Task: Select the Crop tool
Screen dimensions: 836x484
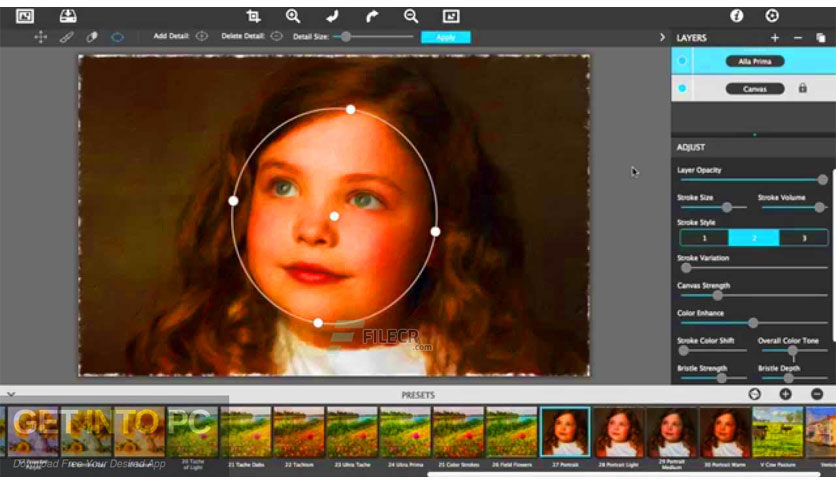Action: [253, 16]
